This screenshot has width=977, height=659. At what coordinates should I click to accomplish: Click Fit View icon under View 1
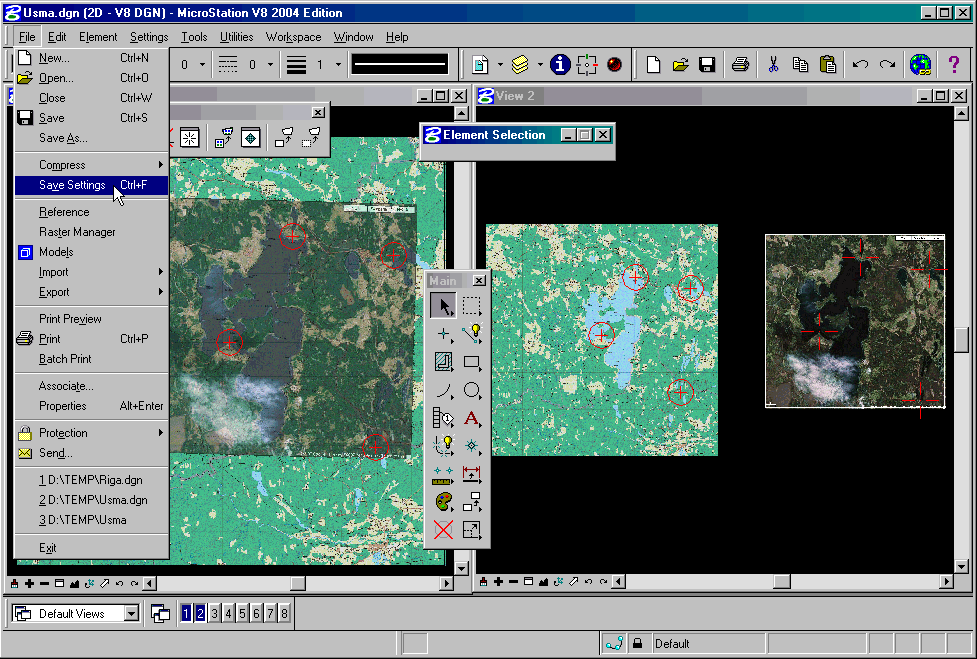point(74,584)
